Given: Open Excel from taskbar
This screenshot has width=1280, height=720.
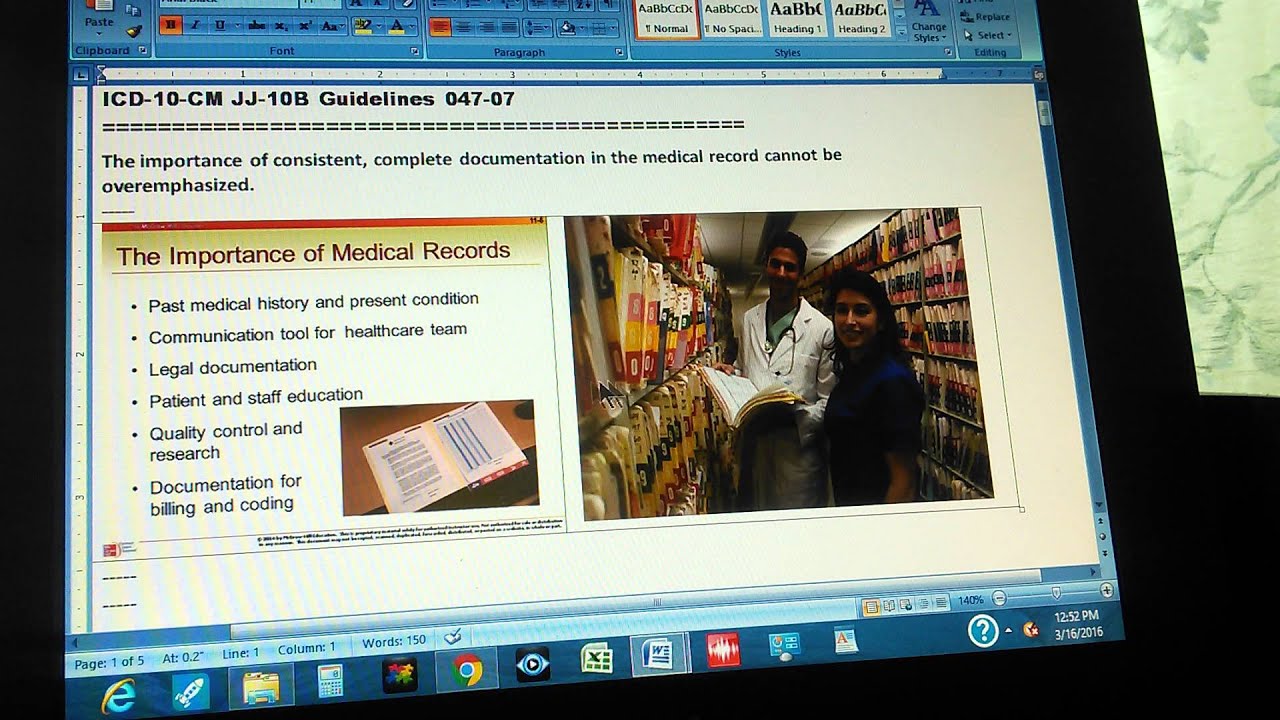Looking at the screenshot, I should click(x=597, y=660).
